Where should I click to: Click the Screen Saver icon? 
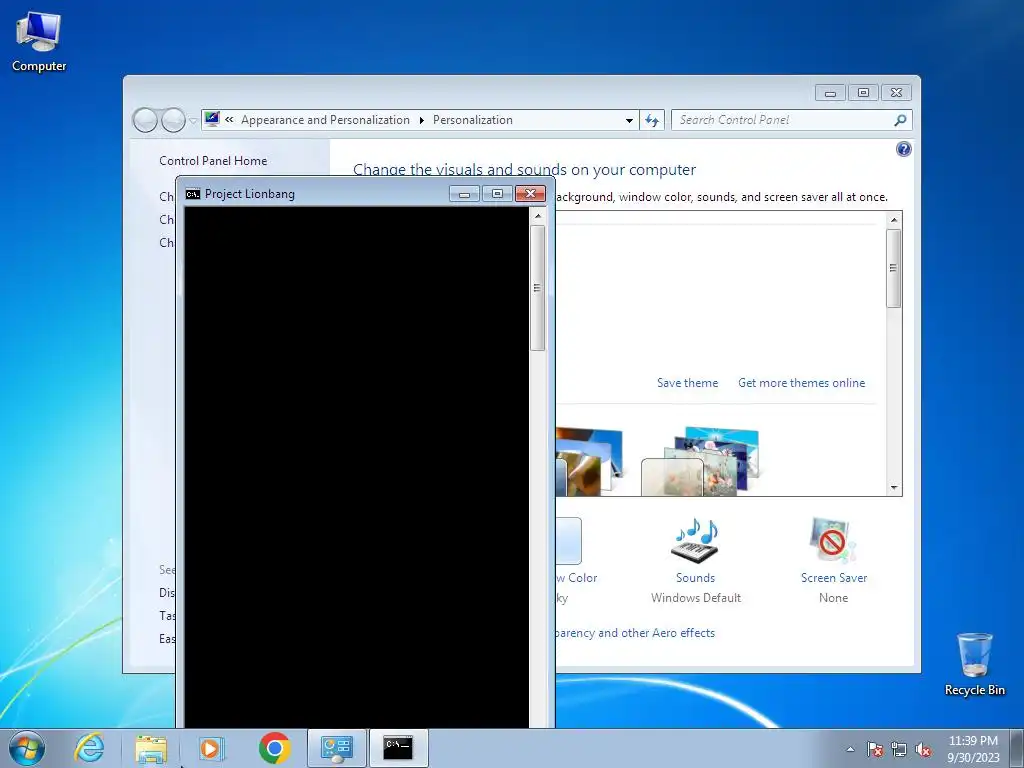coord(833,541)
